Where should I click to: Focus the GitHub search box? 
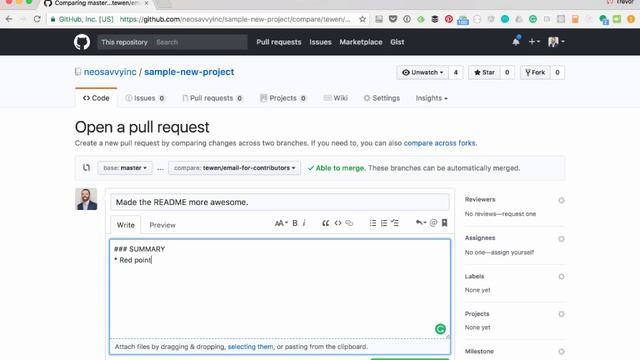coord(200,42)
